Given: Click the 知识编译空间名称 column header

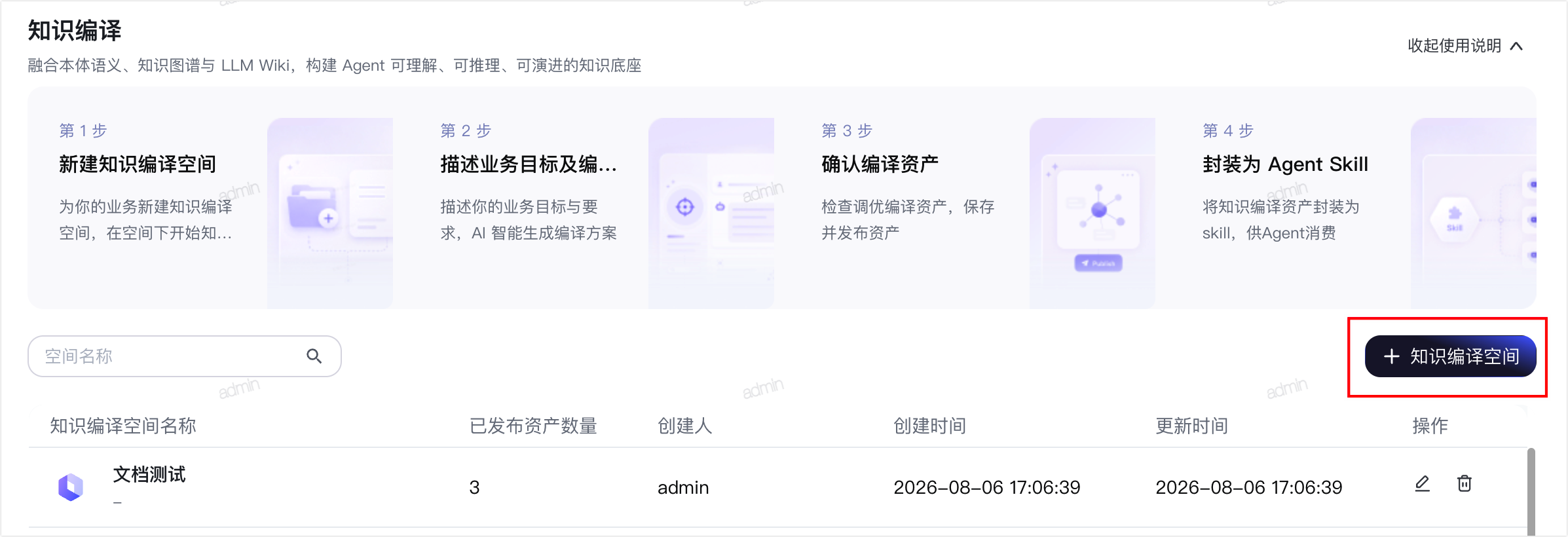Looking at the screenshot, I should [x=123, y=426].
